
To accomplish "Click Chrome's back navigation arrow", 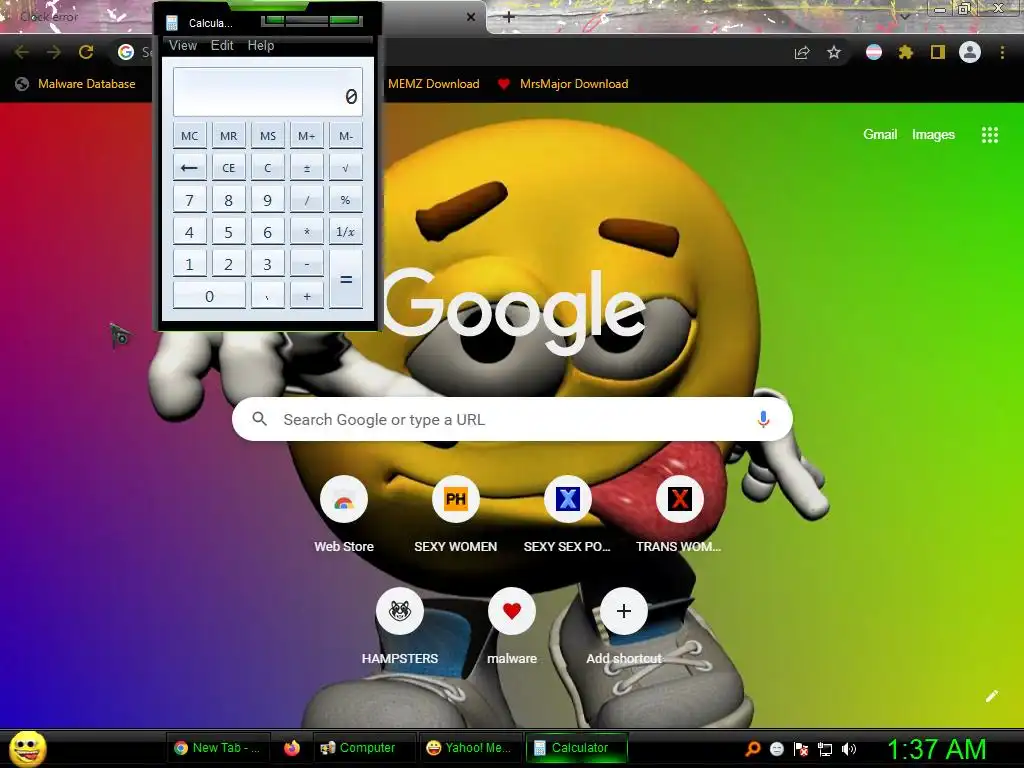I will (x=22, y=52).
